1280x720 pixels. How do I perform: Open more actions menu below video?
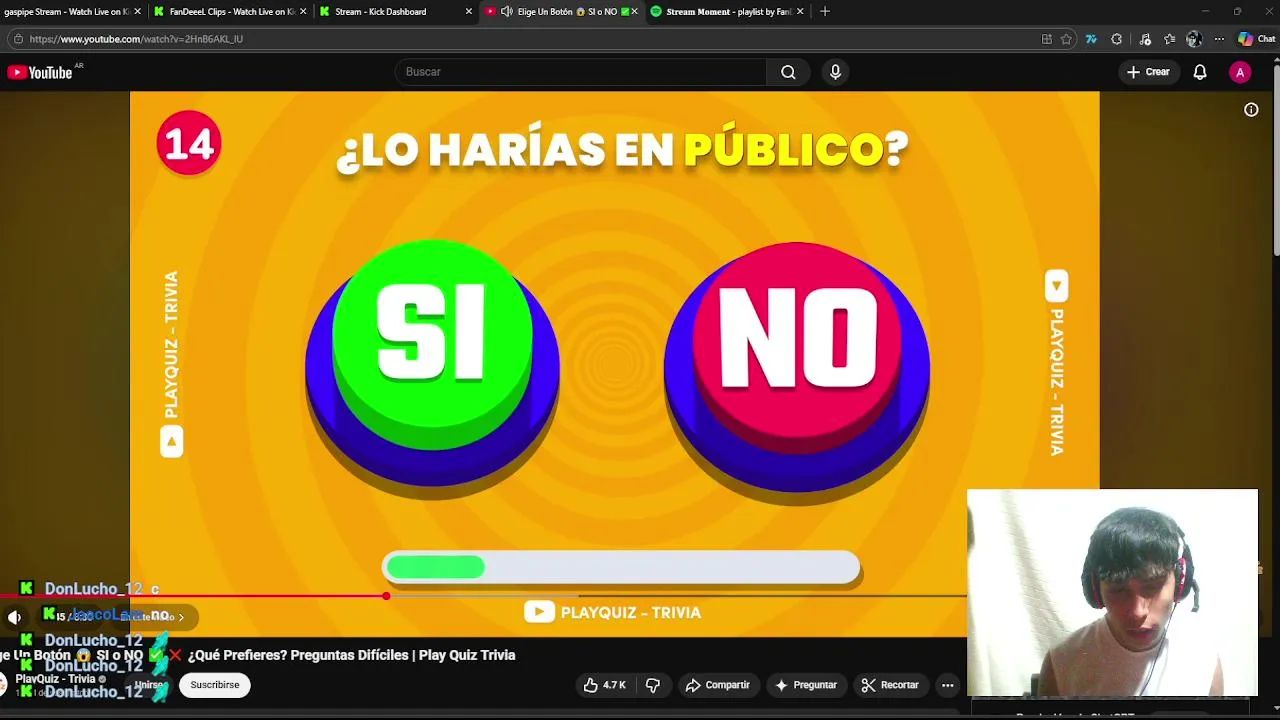[x=947, y=685]
